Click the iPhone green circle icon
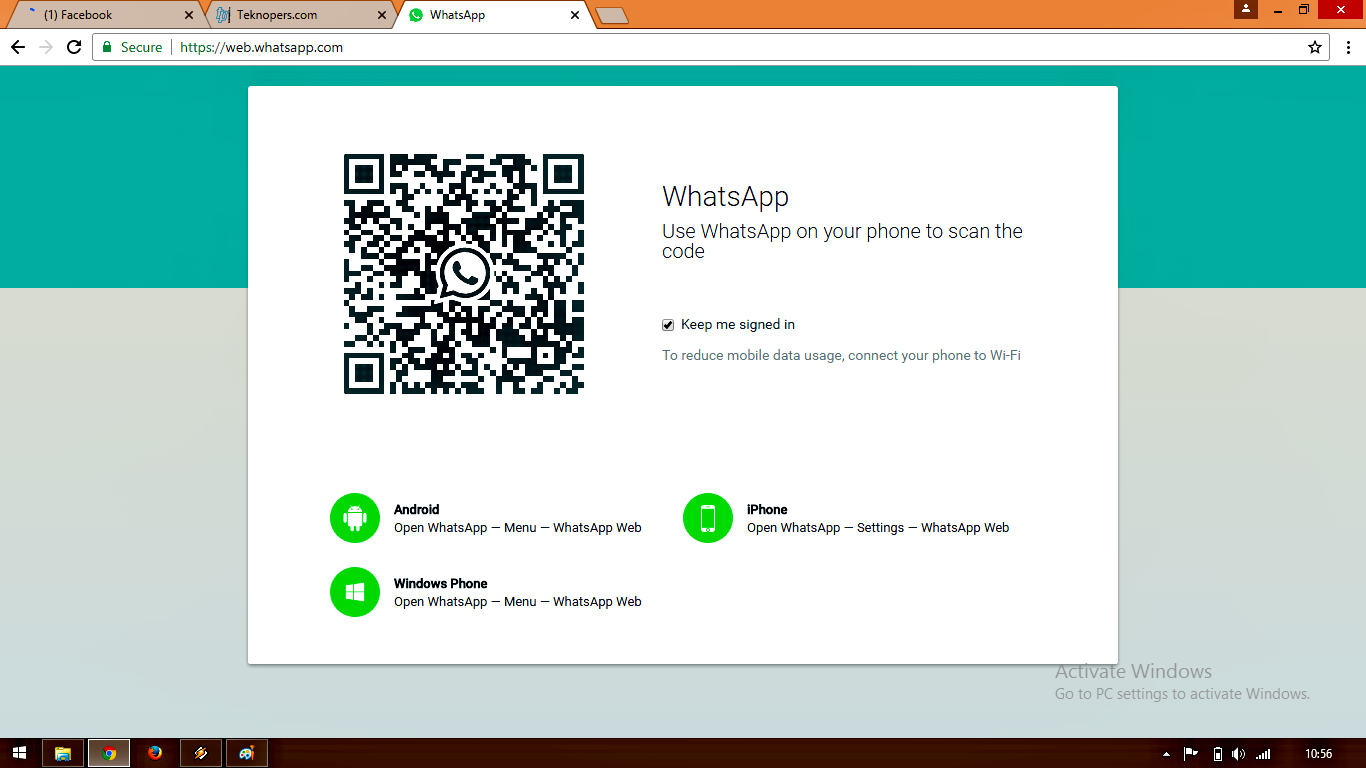 tap(708, 518)
